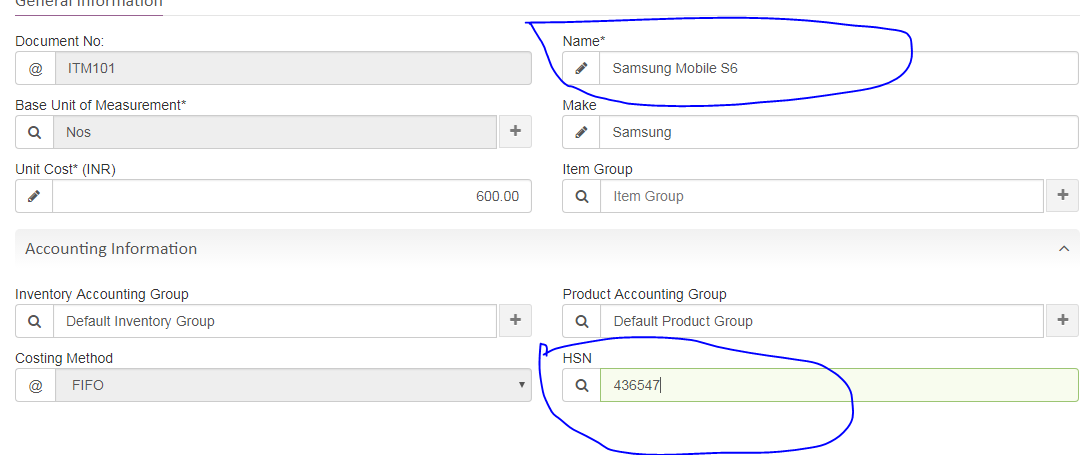Click the pencil icon beside Name field
The height and width of the screenshot is (455, 1091).
[x=582, y=69]
